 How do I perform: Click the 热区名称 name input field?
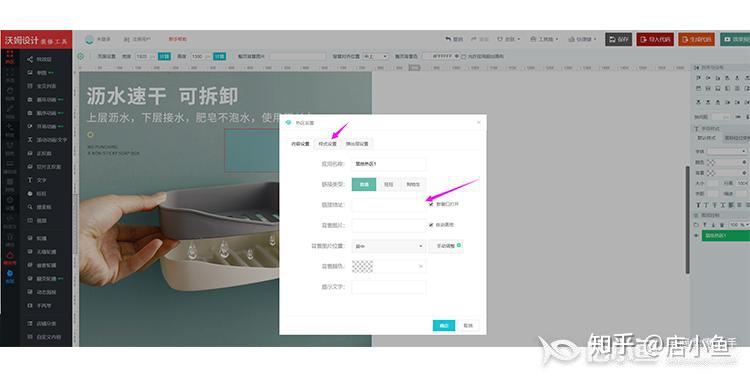(388, 164)
